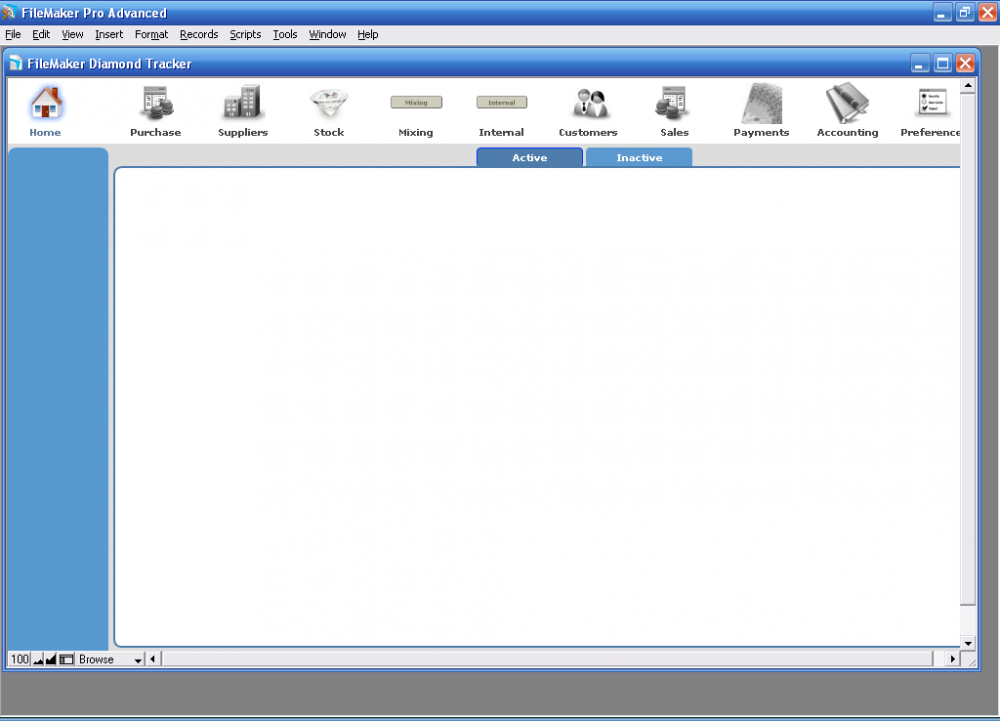Screen dimensions: 1000x721
Task: Click the horizontal scrollbar right arrow
Action: [953, 659]
